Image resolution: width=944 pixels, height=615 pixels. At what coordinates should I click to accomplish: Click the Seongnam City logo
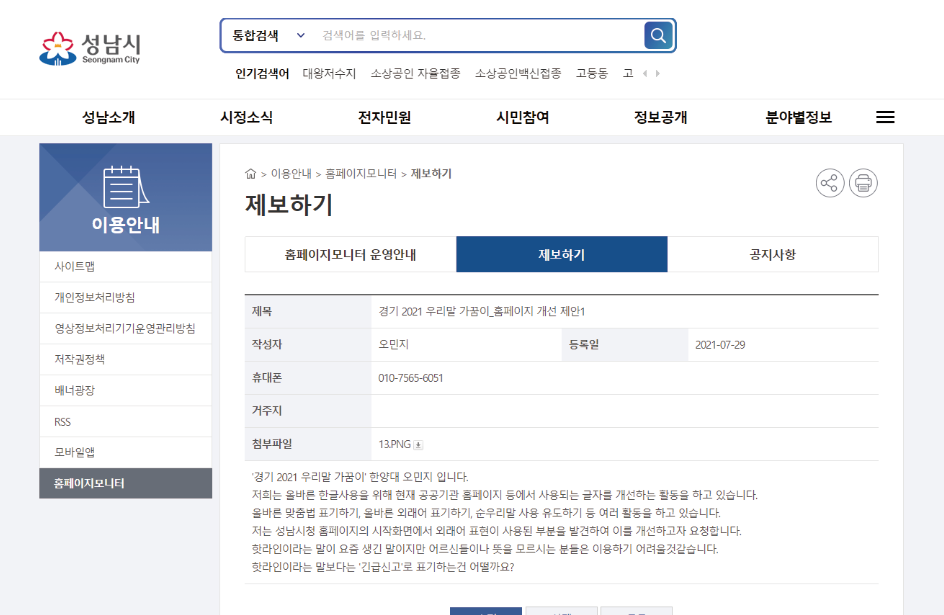(91, 48)
